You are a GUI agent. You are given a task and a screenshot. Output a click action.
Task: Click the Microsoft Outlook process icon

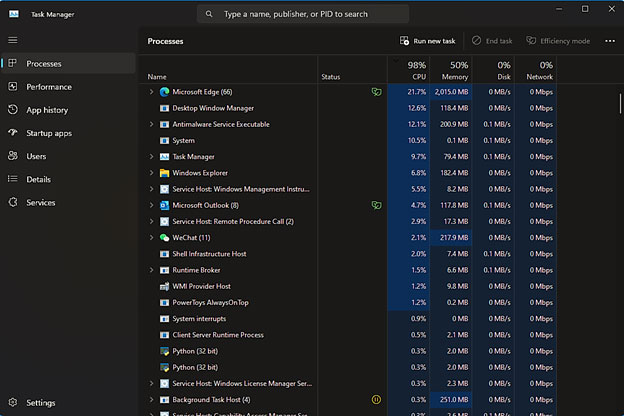click(x=164, y=205)
